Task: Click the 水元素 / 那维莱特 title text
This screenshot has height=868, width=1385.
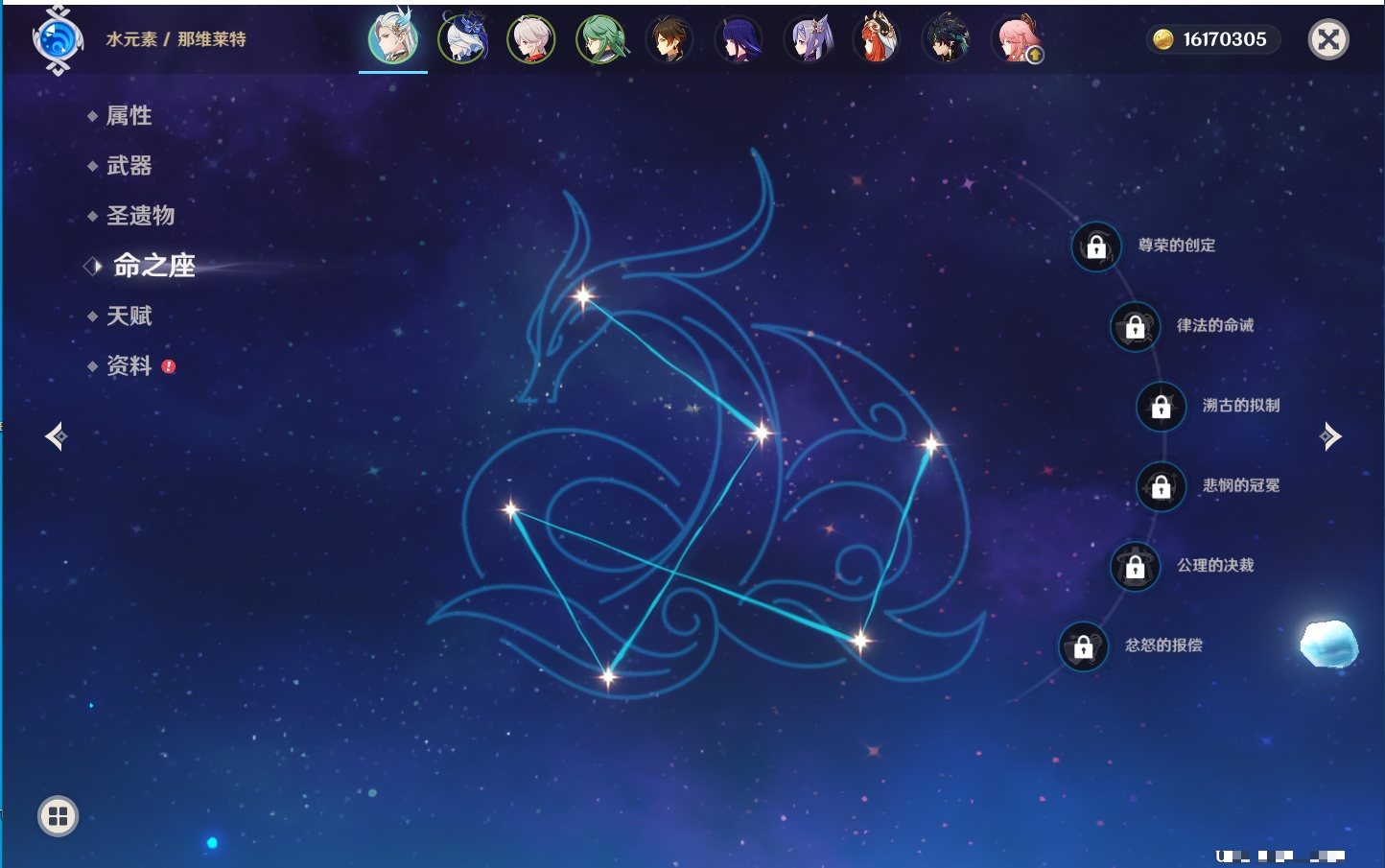Action: (176, 39)
